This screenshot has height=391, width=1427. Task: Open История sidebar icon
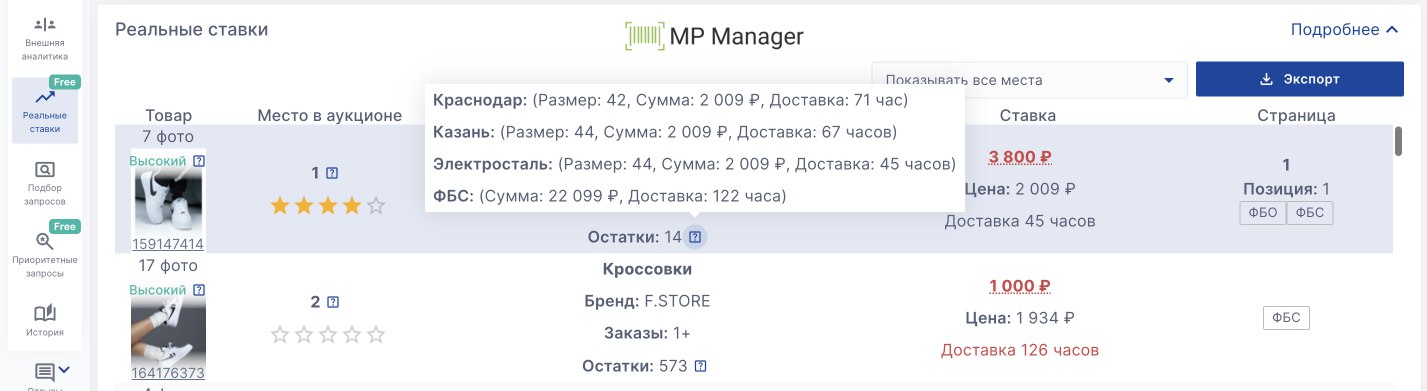44,320
